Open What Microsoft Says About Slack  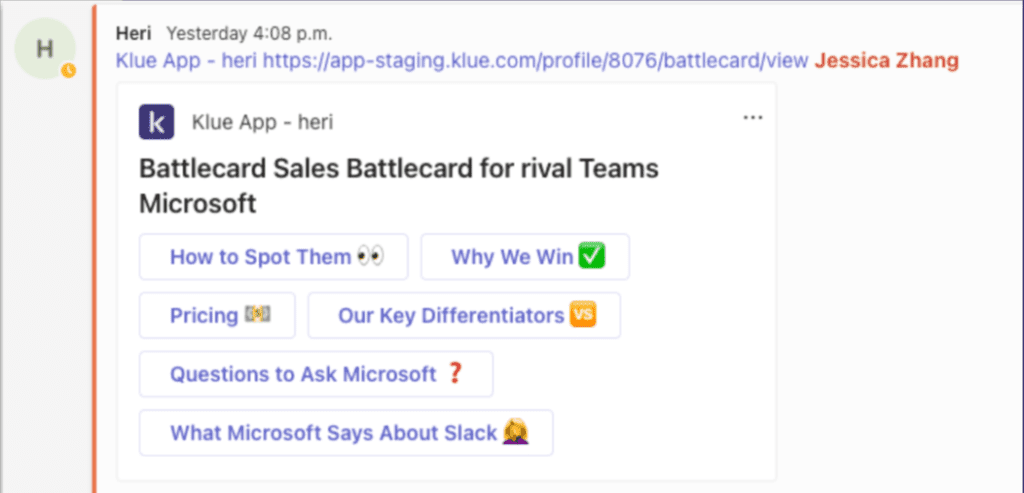[346, 433]
